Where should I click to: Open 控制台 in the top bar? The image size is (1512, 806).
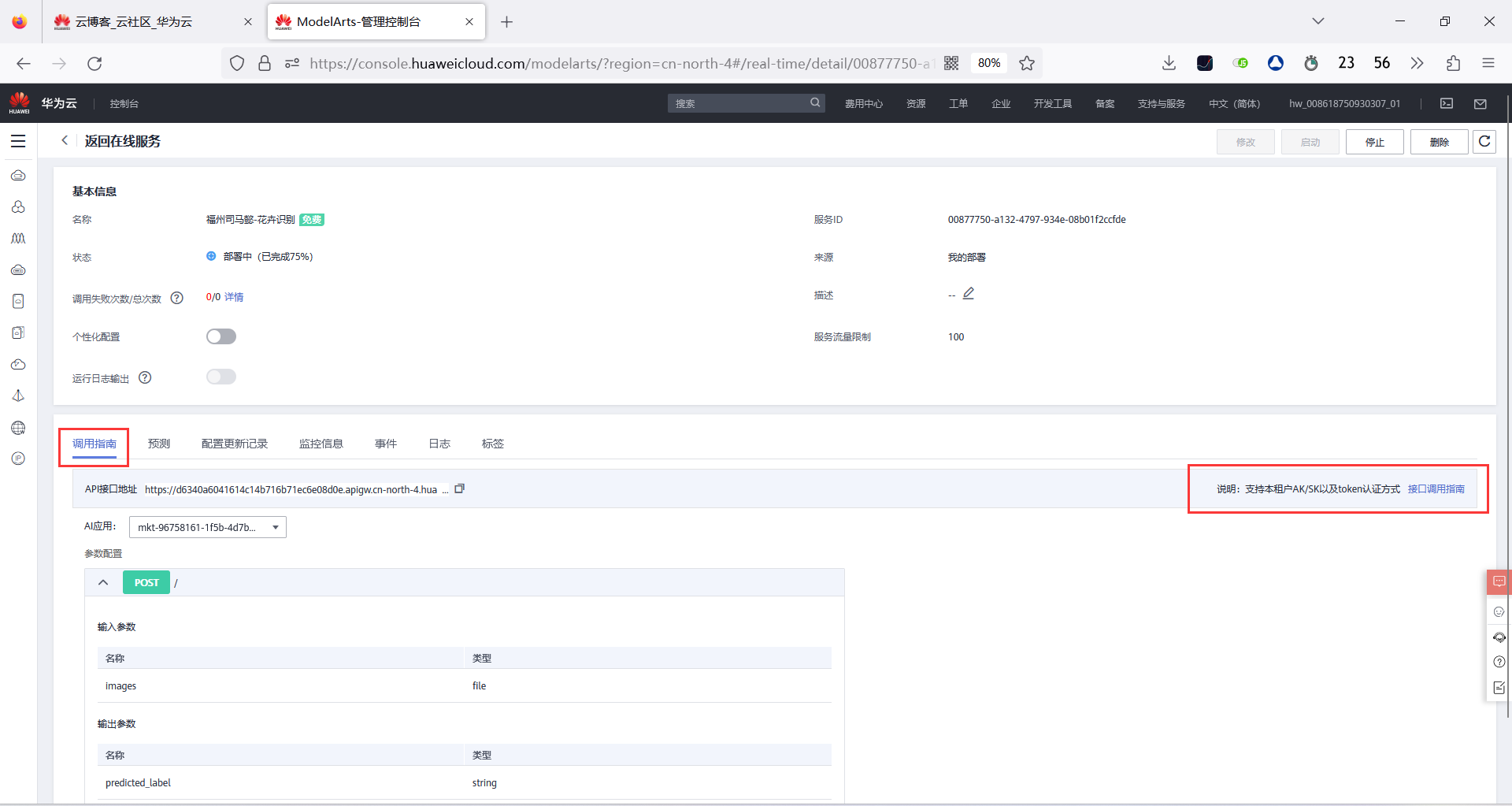click(x=124, y=103)
